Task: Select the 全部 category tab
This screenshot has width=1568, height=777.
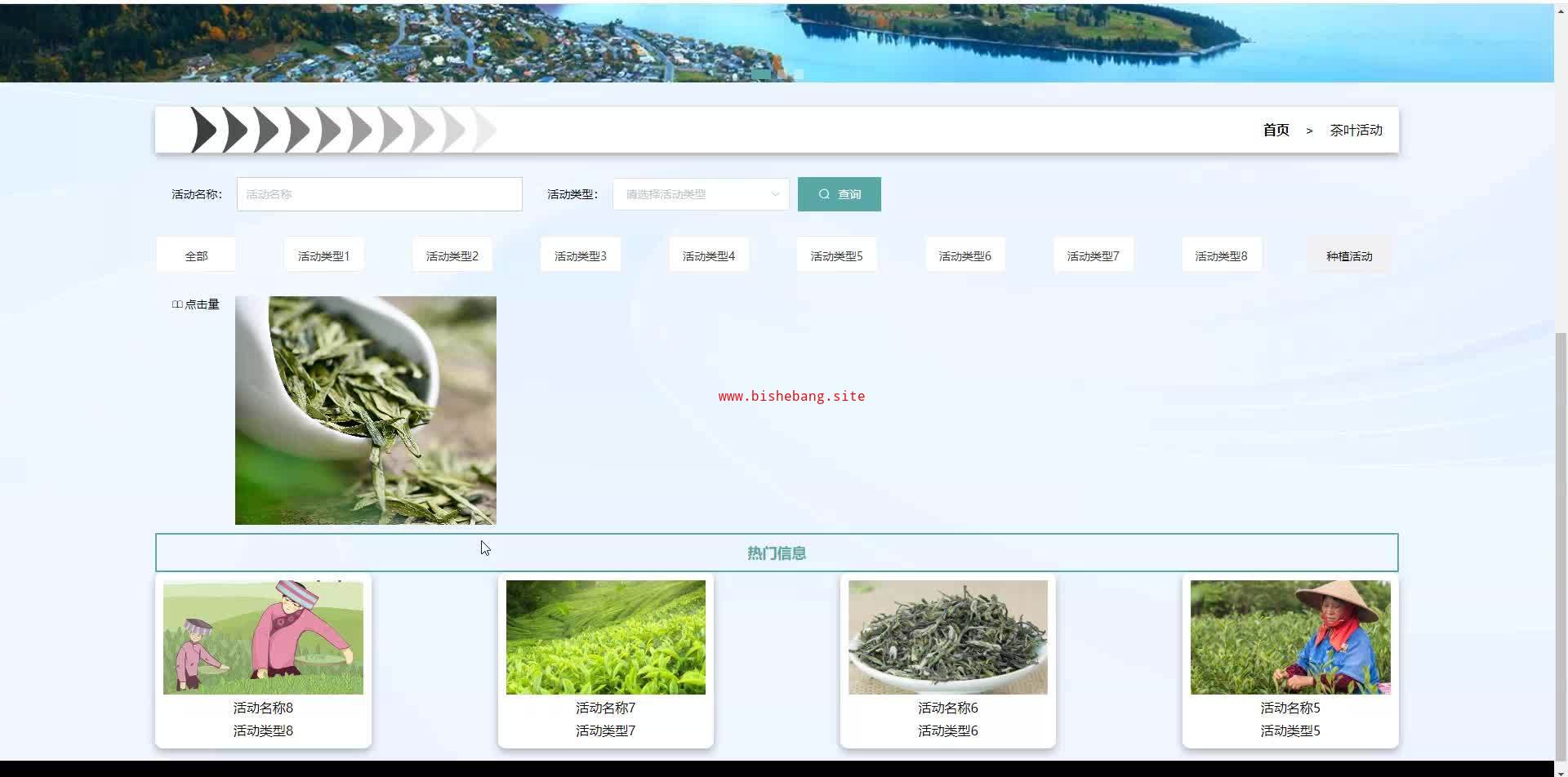Action: pyautogui.click(x=196, y=255)
